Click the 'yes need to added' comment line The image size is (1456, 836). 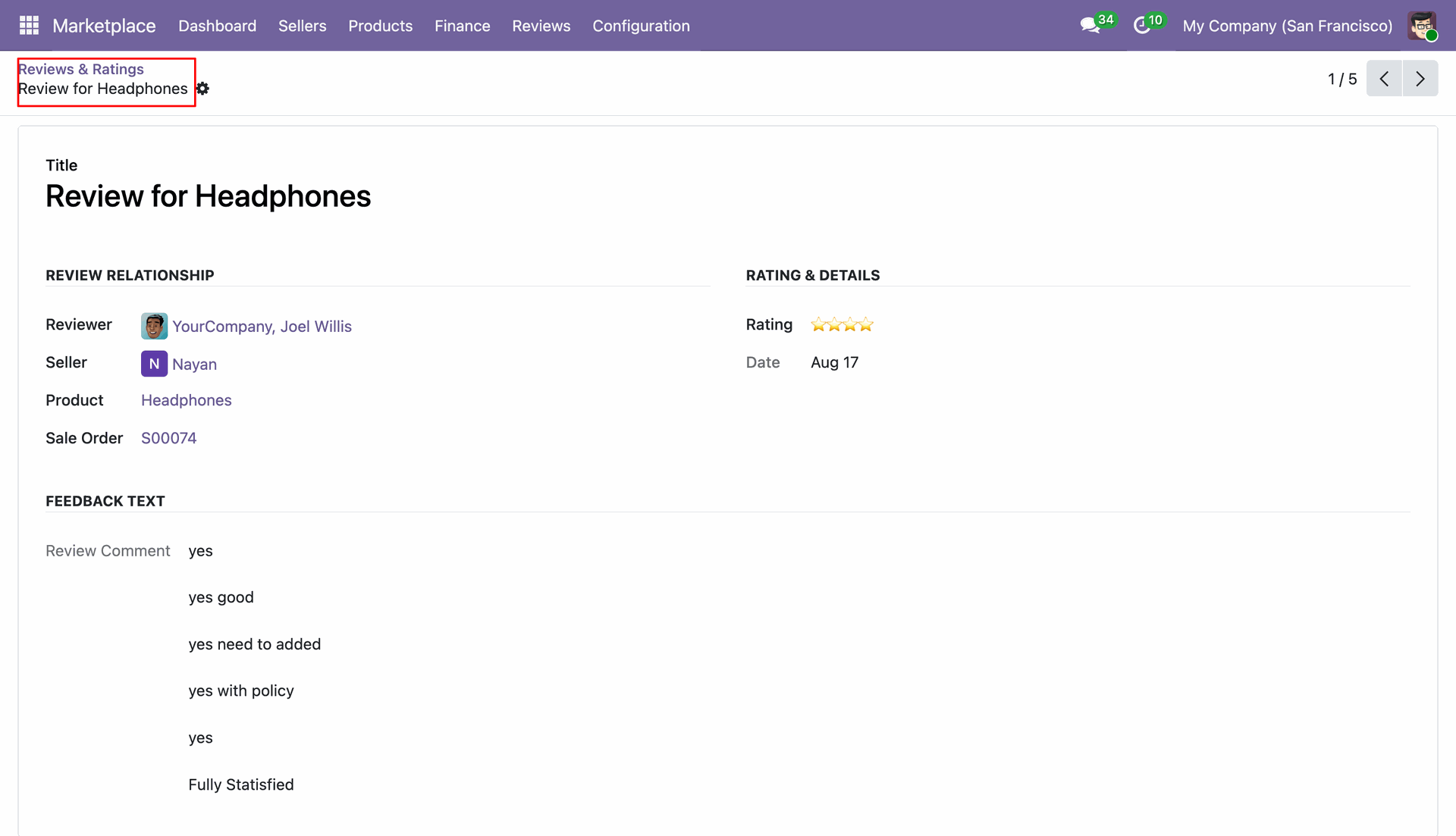coord(254,644)
